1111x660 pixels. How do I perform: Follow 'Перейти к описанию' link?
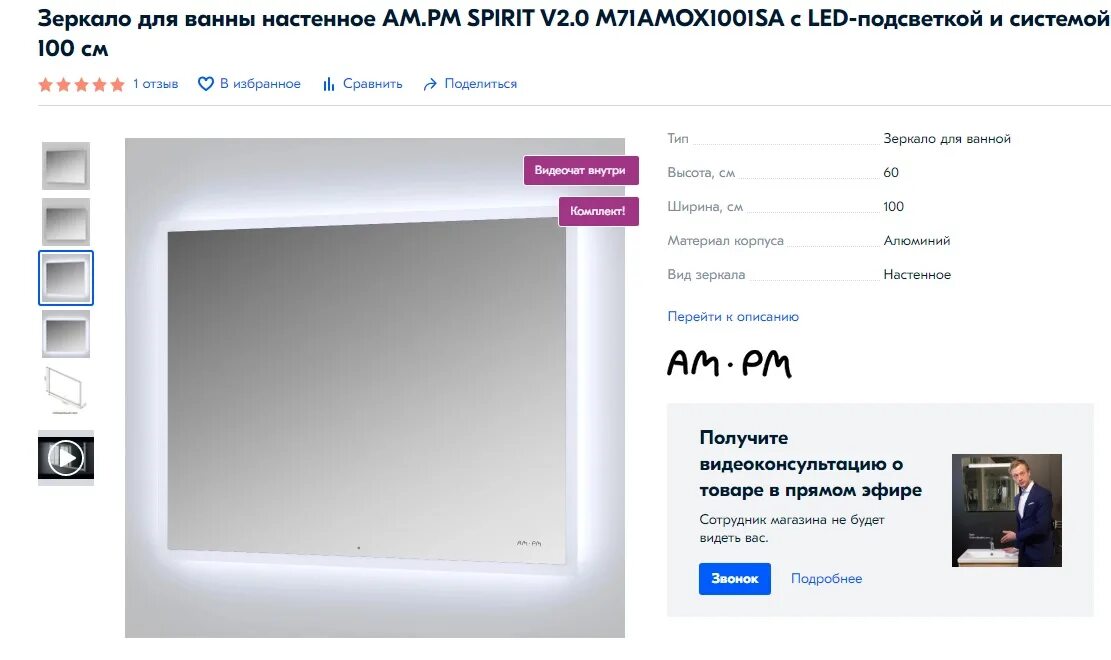tap(733, 316)
